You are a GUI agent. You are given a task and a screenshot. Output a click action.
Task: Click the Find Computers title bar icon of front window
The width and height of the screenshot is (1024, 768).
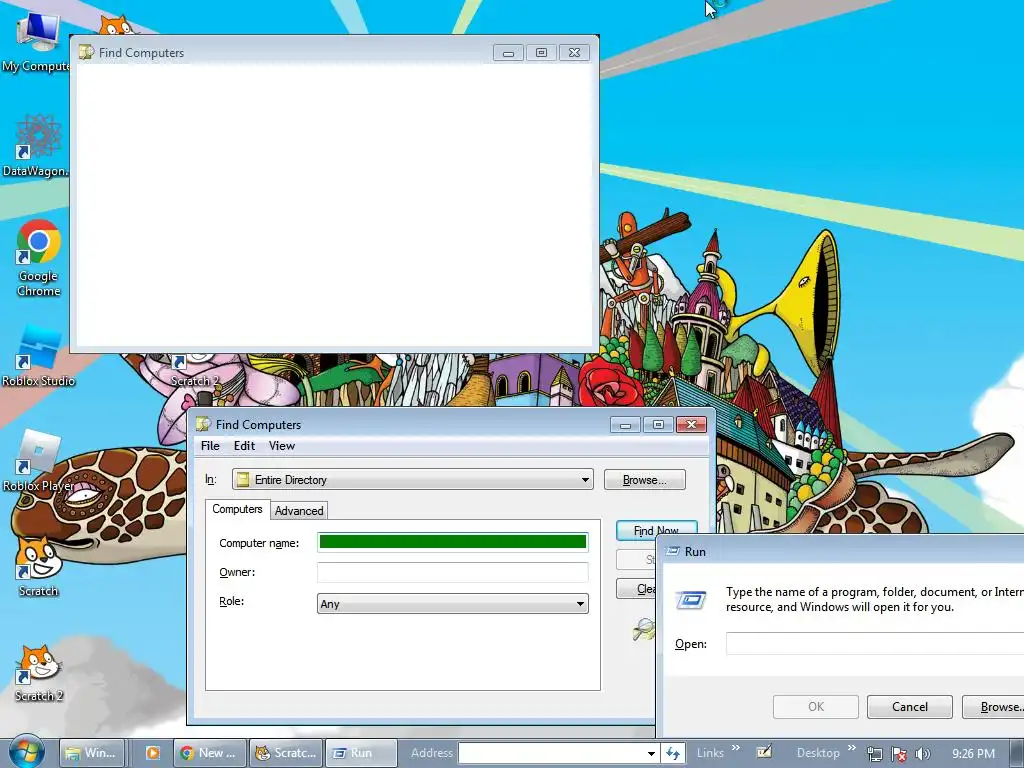pos(203,424)
